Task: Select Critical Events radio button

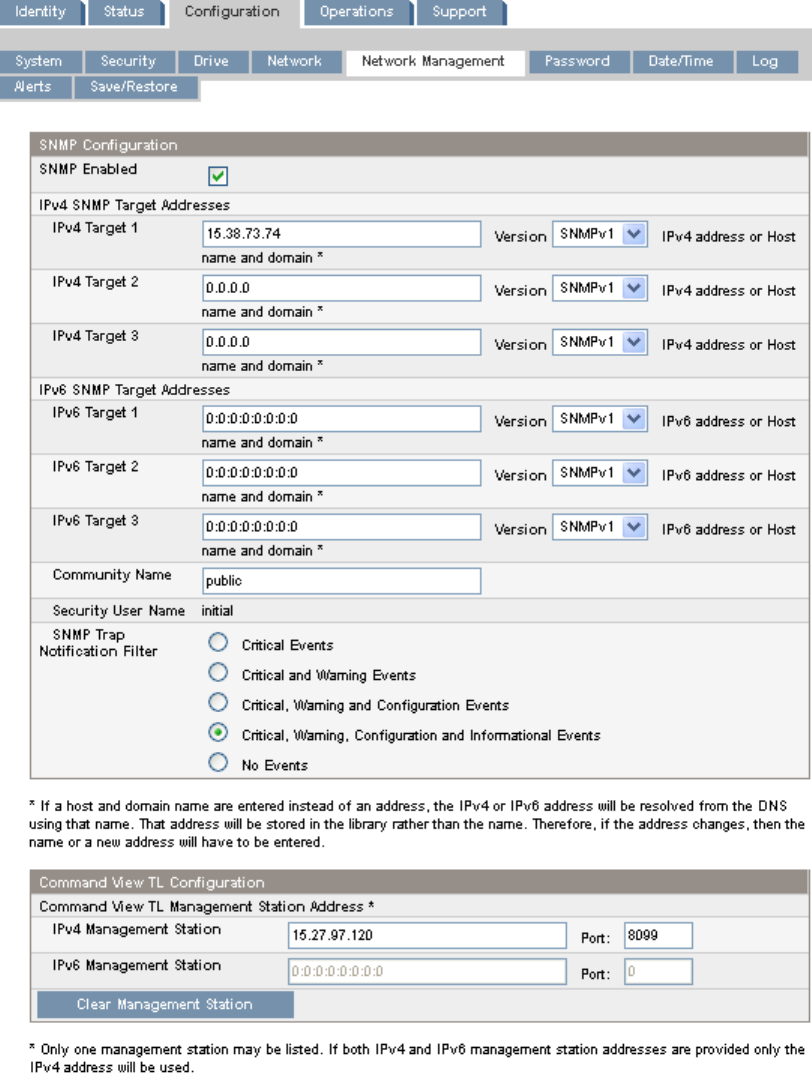Action: [218, 644]
